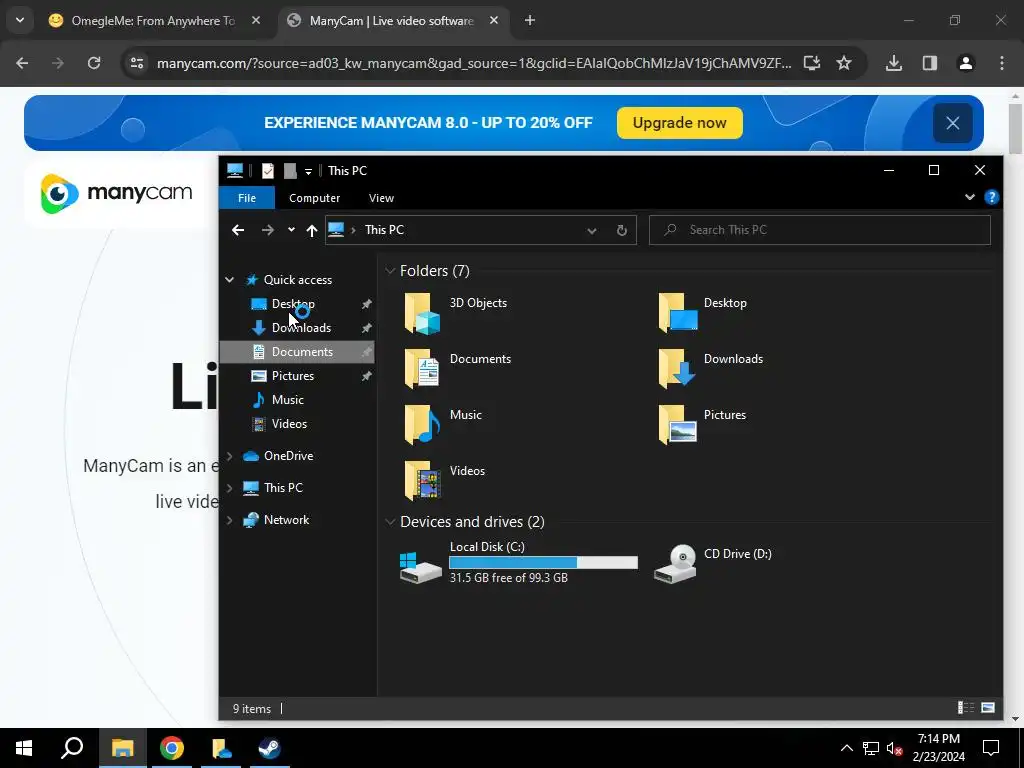This screenshot has width=1024, height=768.
Task: Collapse the Quick access tree node
Action: pos(229,280)
